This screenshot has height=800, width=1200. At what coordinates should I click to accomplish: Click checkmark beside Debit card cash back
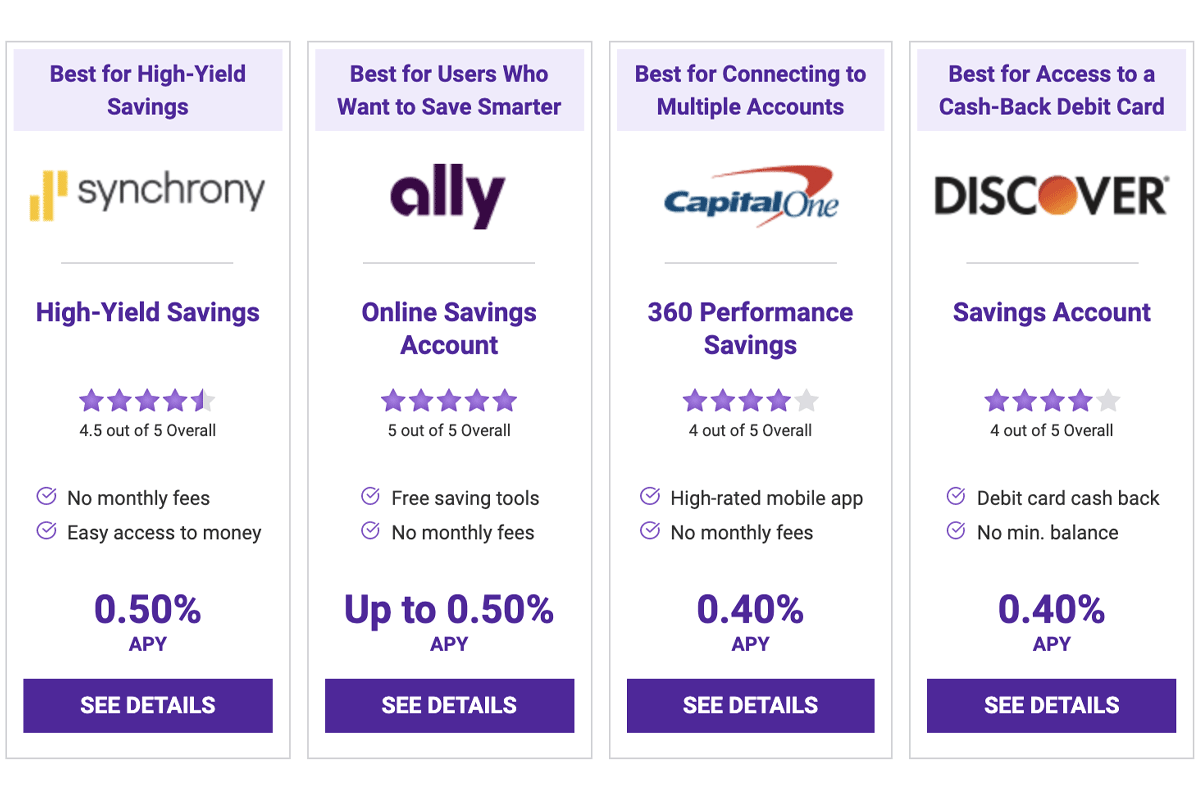[956, 496]
